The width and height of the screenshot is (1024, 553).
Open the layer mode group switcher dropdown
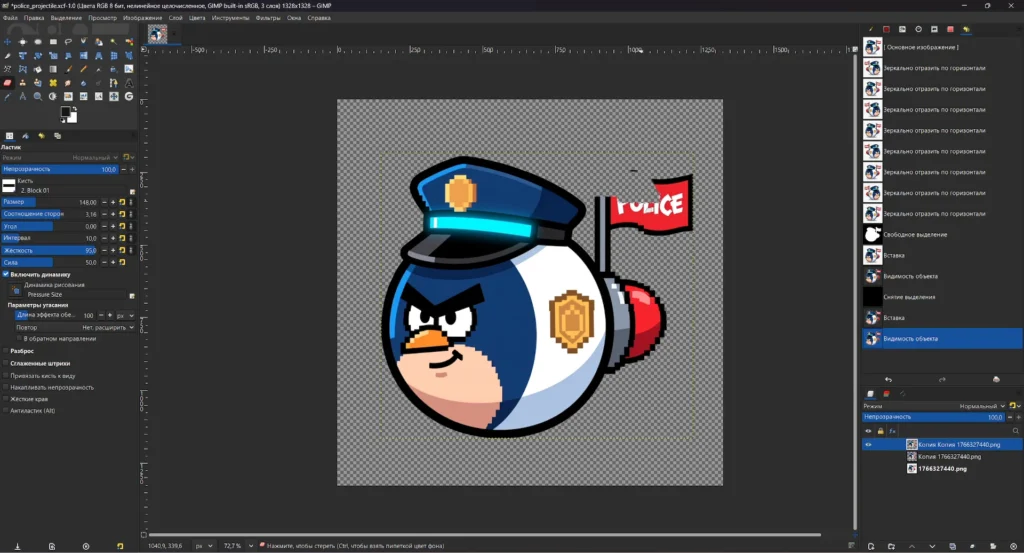[x=1014, y=406]
